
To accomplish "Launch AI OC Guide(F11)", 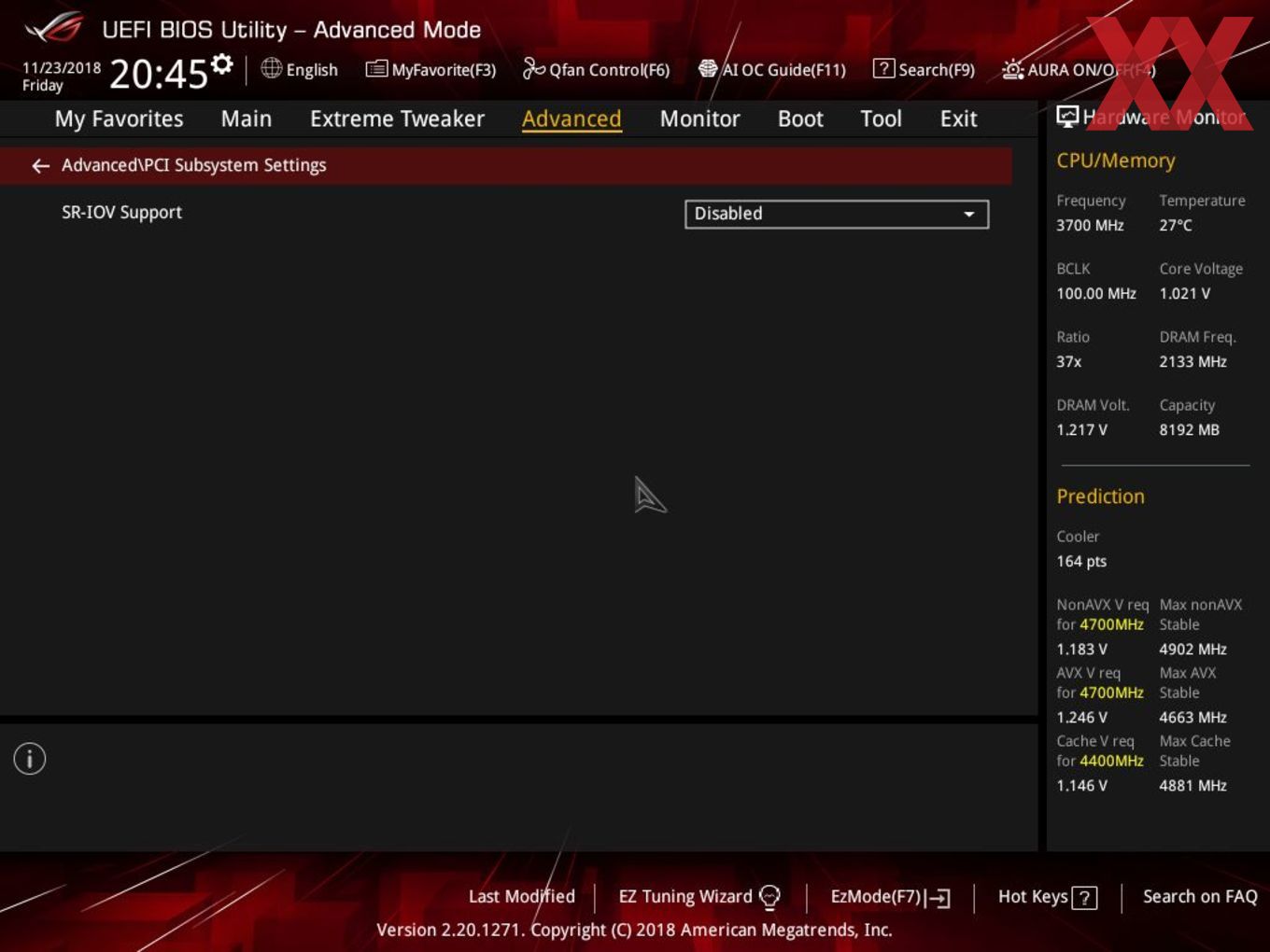I will [x=772, y=70].
